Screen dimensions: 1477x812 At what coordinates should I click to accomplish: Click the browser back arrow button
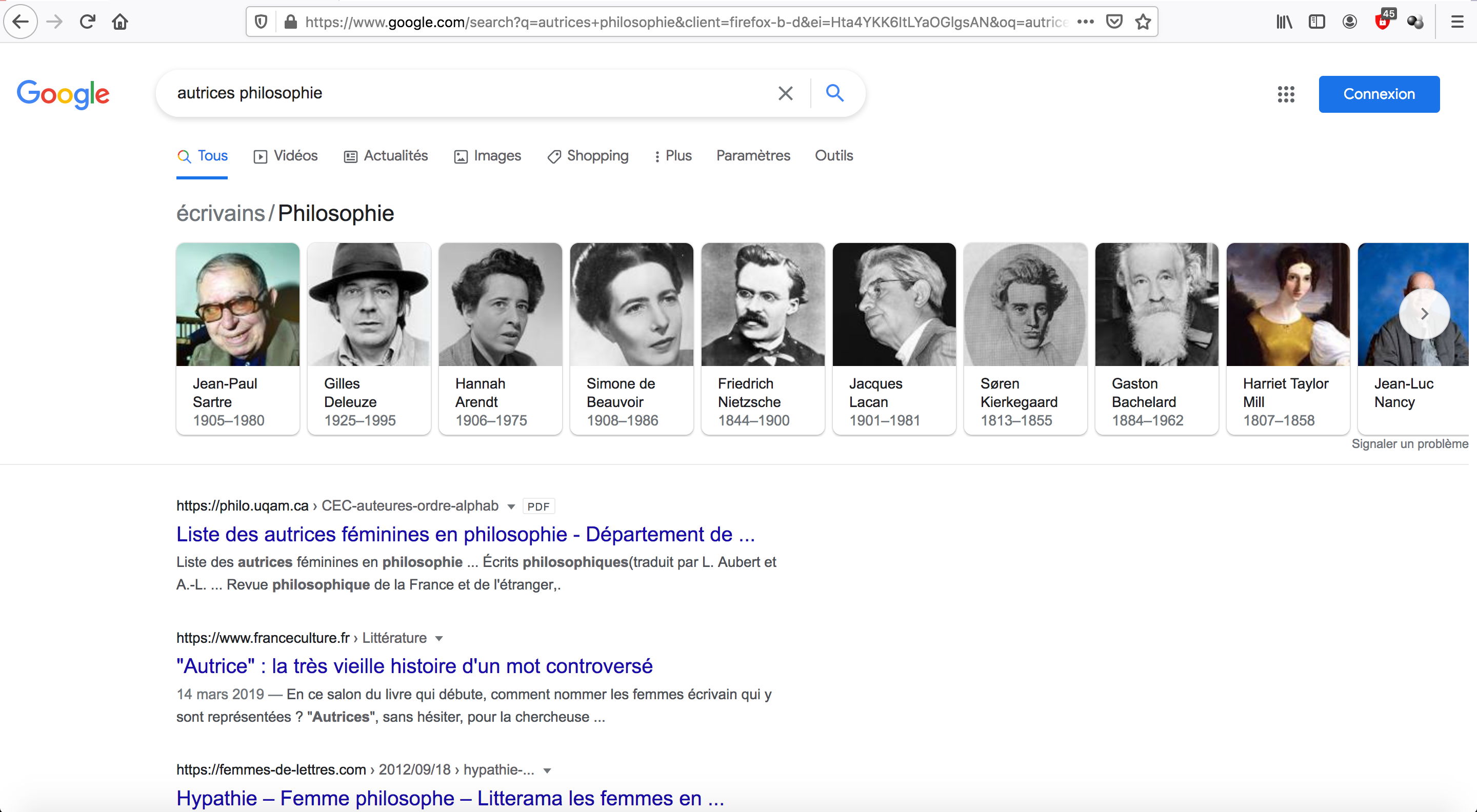point(21,22)
